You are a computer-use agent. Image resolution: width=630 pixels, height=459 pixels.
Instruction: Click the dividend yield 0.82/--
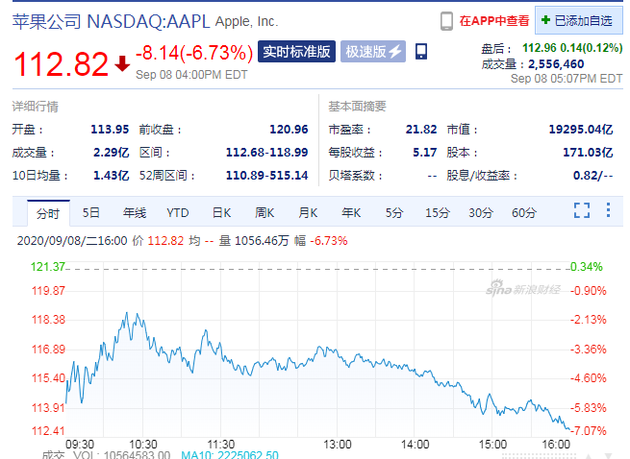pyautogui.click(x=593, y=176)
